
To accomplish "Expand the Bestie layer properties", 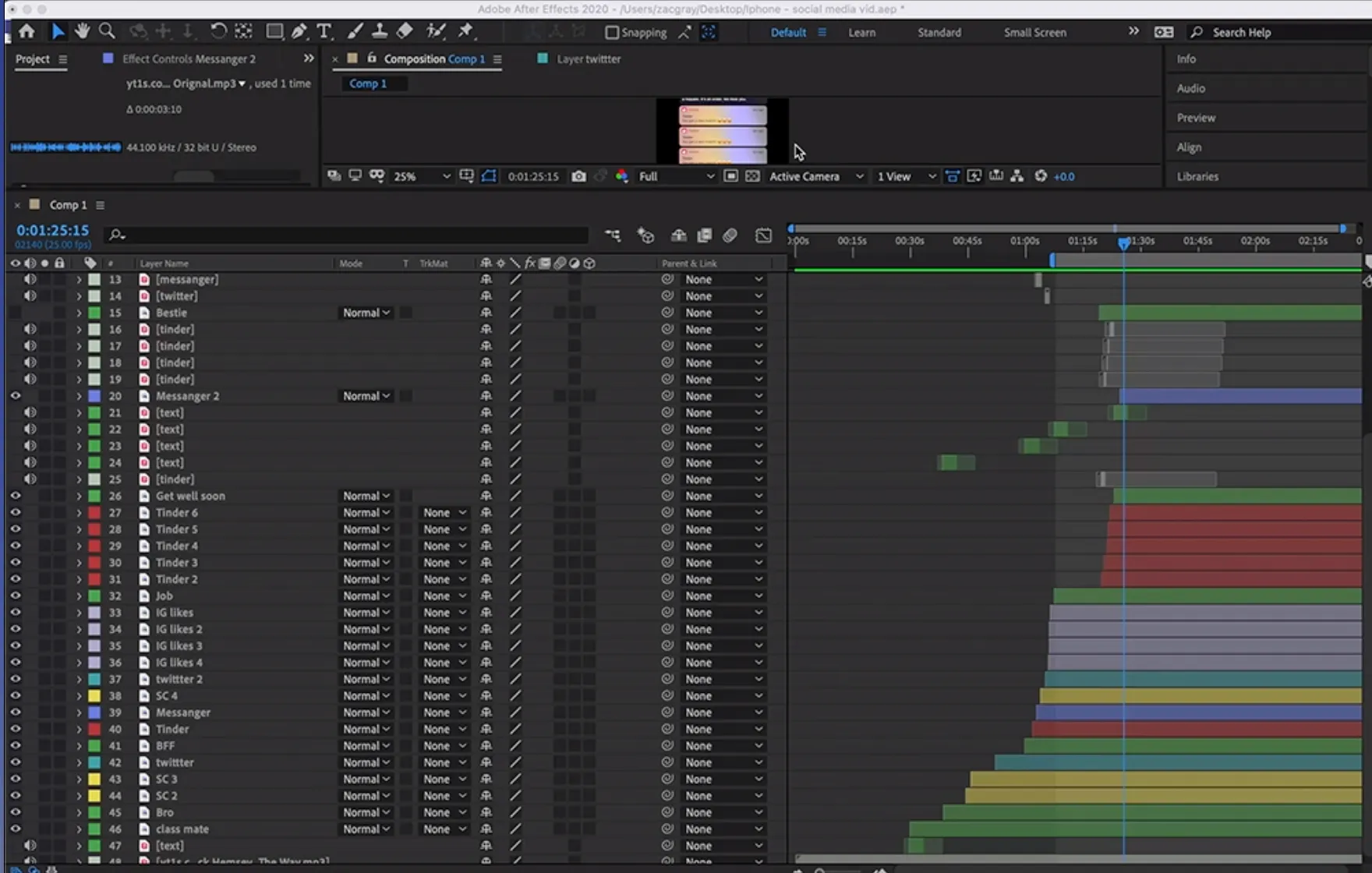I will click(x=79, y=313).
